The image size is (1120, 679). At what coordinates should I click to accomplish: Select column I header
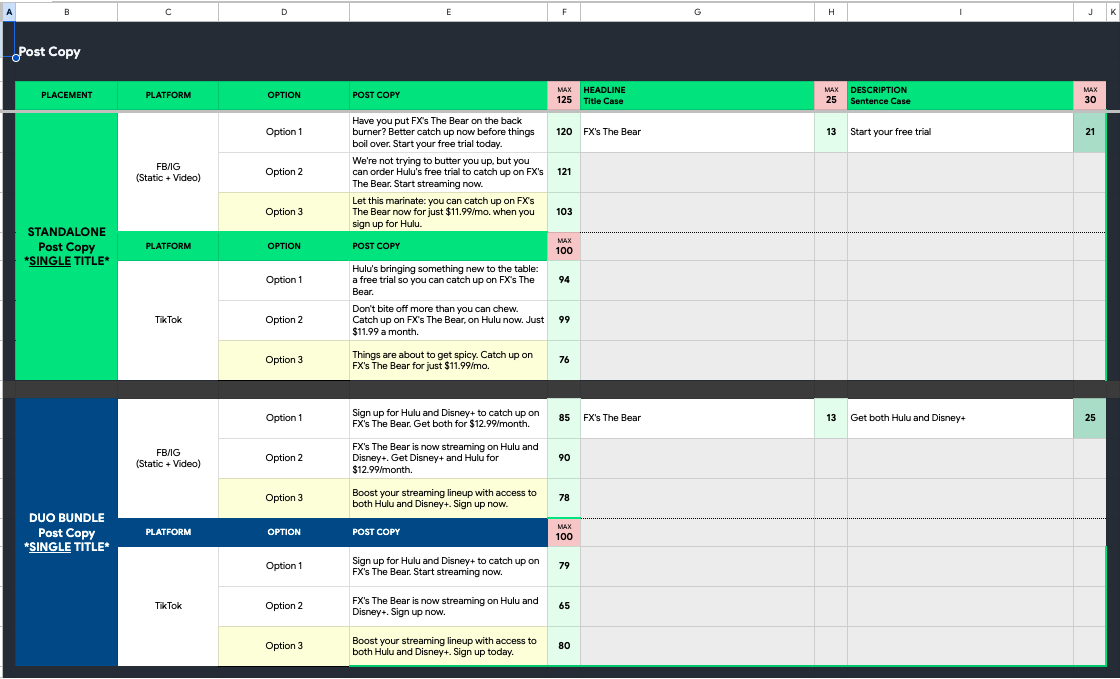[x=960, y=11]
